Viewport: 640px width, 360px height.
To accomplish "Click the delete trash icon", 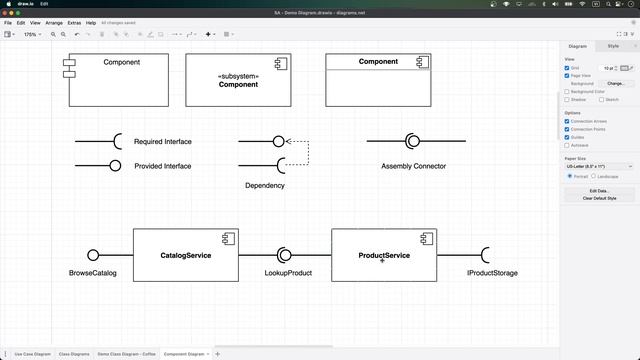I will pyautogui.click(x=102, y=34).
